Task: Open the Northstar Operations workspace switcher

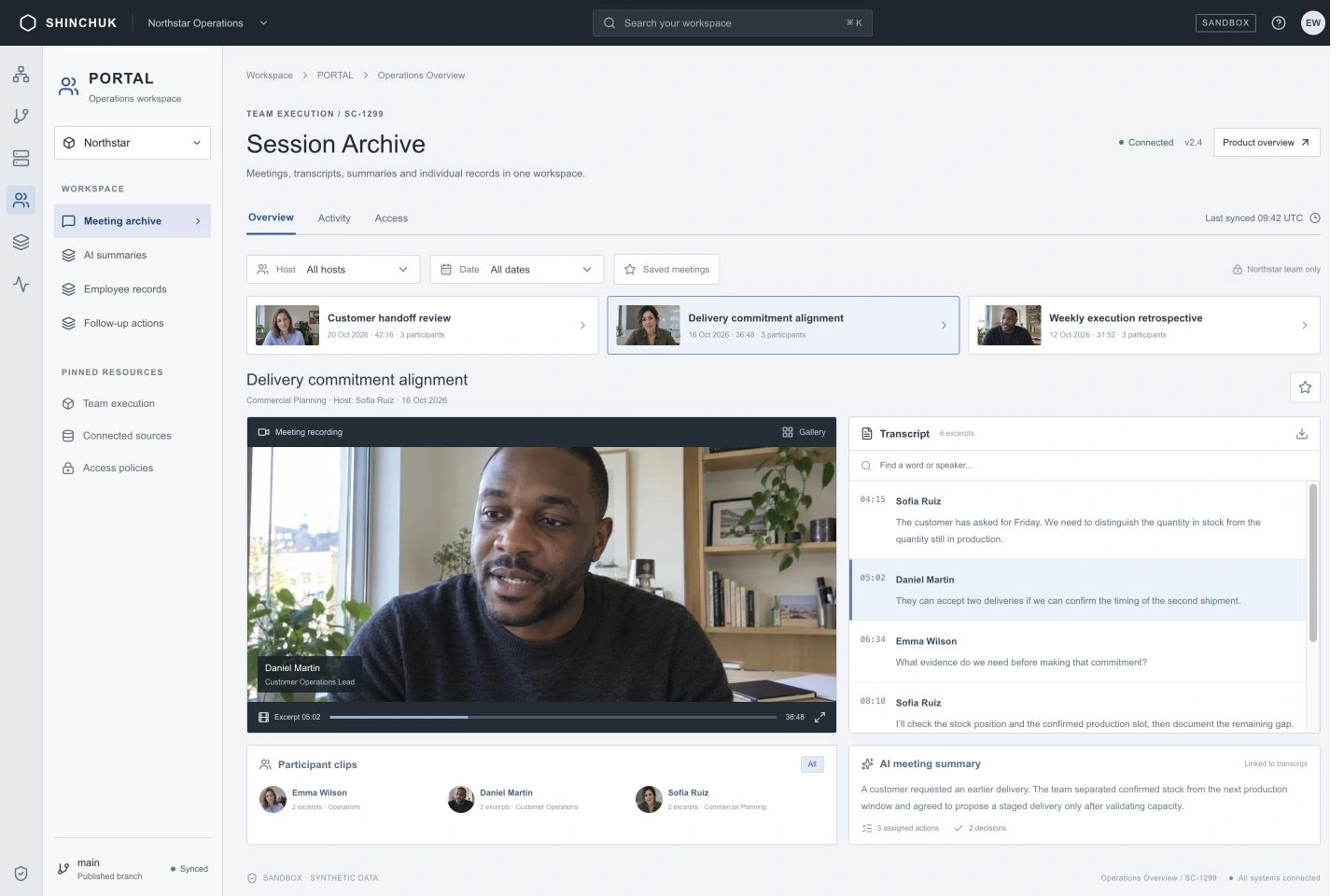Action: coord(207,22)
